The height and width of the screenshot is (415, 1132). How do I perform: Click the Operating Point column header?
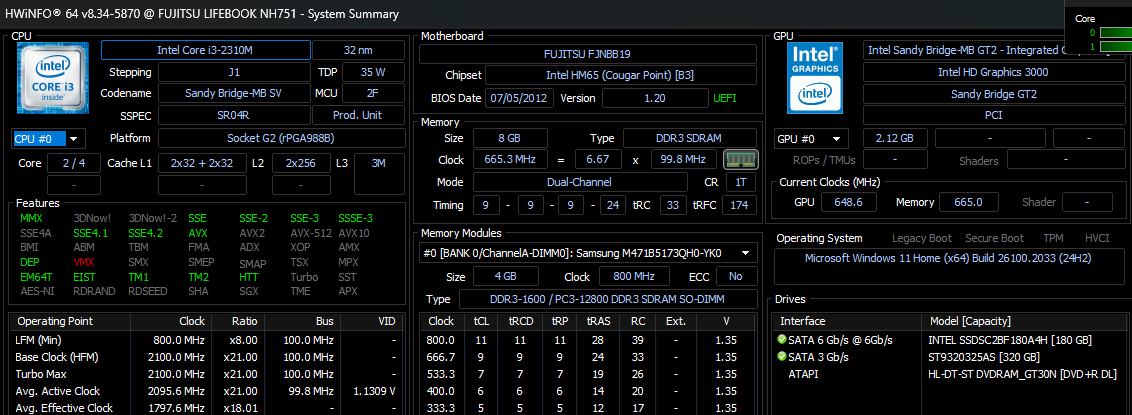point(56,321)
